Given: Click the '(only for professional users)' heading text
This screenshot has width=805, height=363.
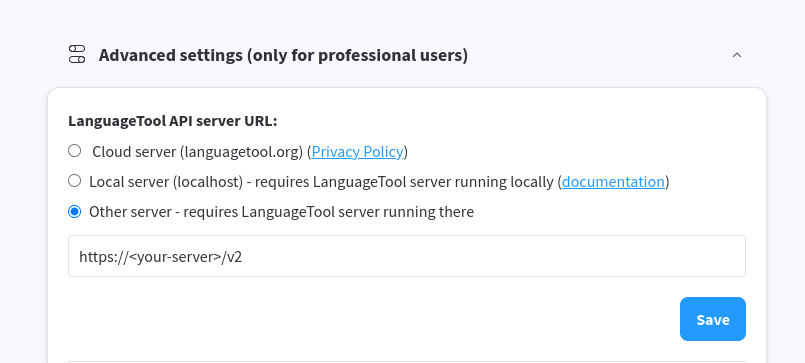Looking at the screenshot, I should (x=357, y=55).
